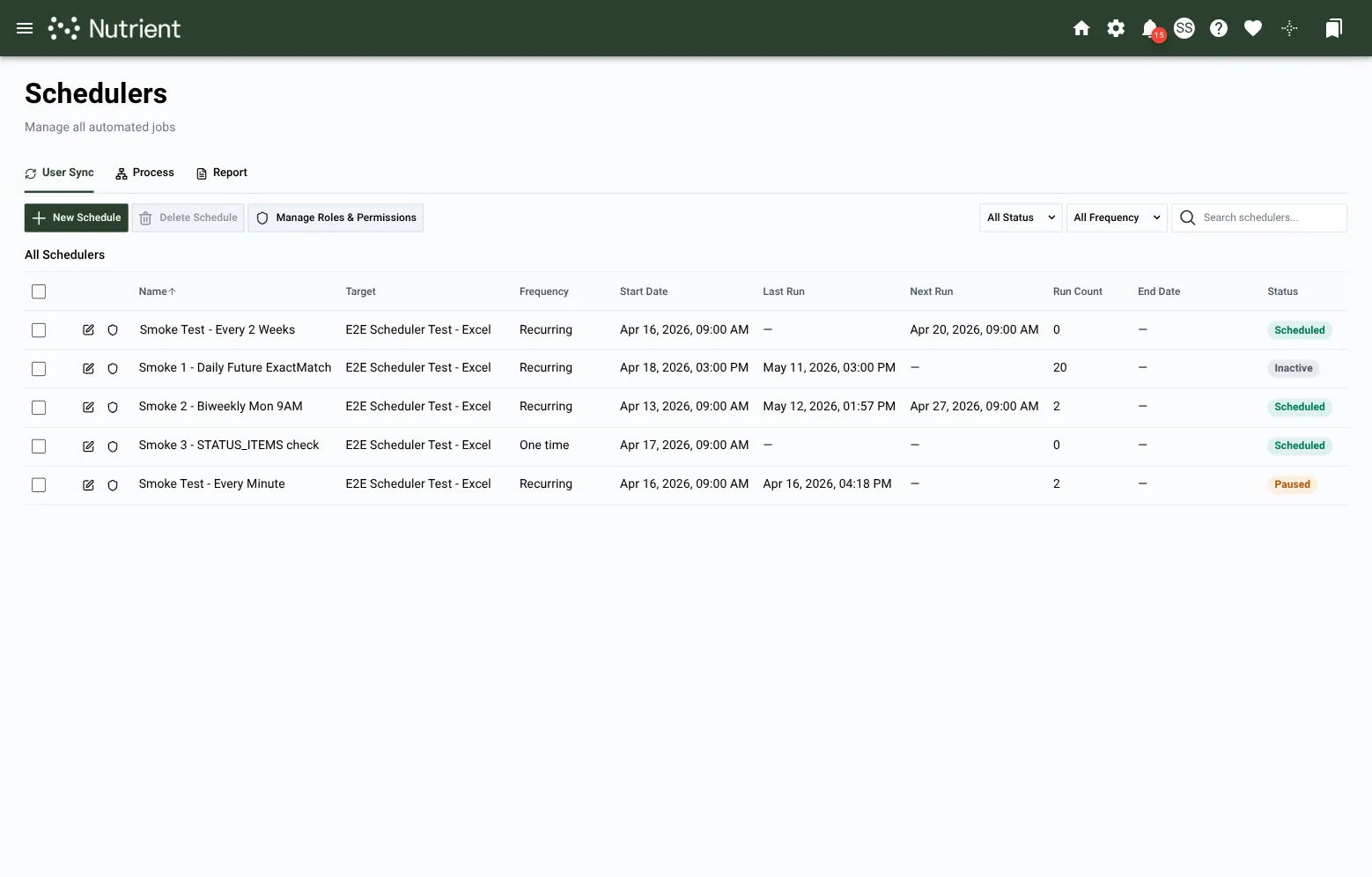The height and width of the screenshot is (877, 1372).
Task: Click the Next Run column header
Action: [932, 291]
